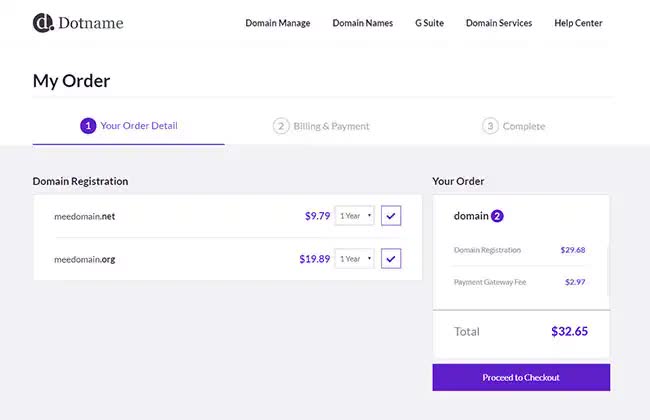Switch to Billing & Payment step
This screenshot has width=650, height=420.
click(x=330, y=126)
